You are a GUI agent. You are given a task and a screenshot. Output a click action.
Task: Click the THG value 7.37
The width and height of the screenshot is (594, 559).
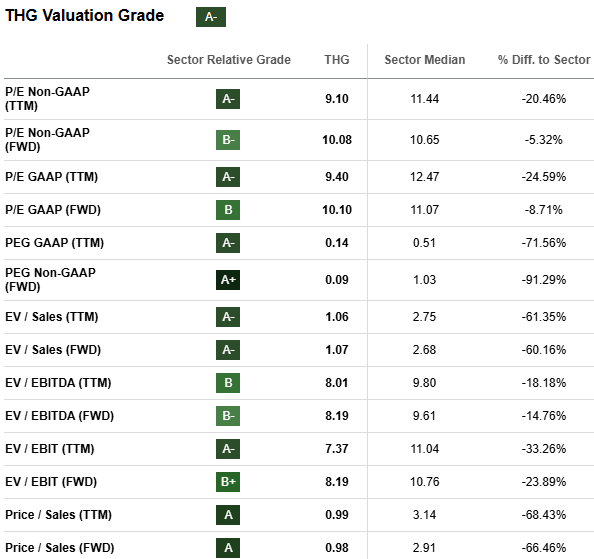point(337,449)
